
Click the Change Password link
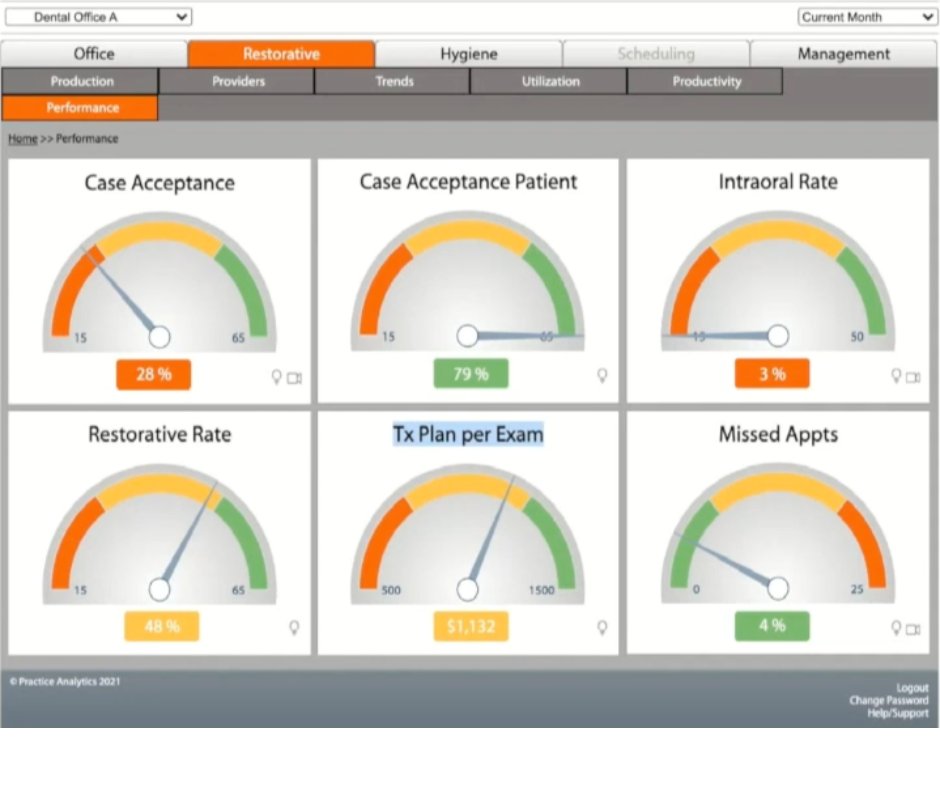coord(889,700)
